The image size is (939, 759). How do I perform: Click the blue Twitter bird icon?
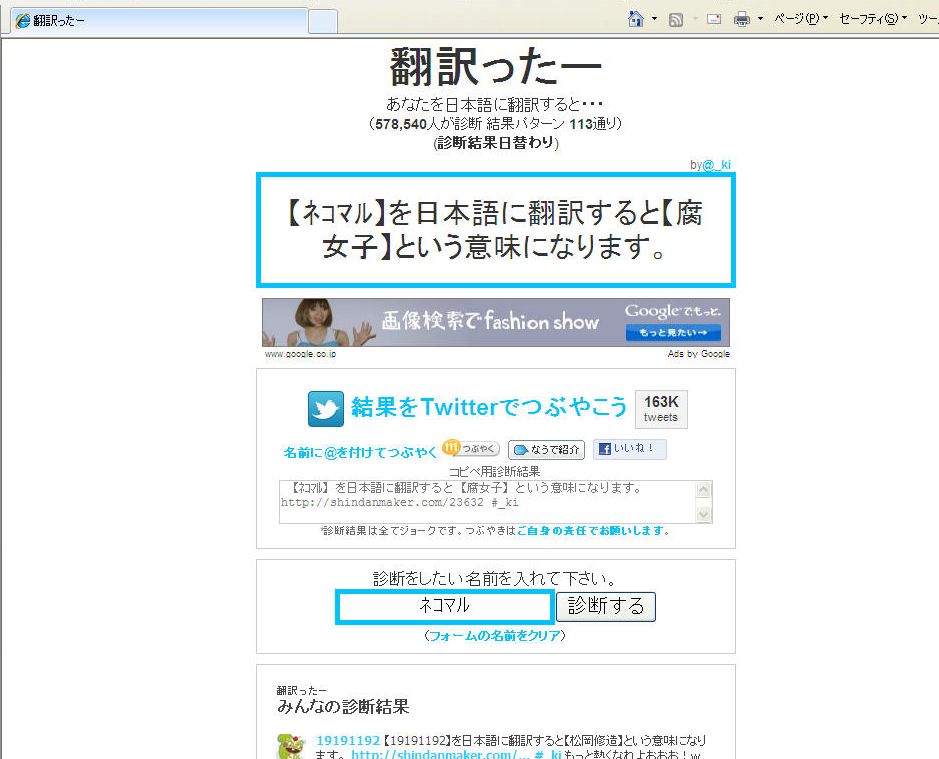[x=326, y=408]
